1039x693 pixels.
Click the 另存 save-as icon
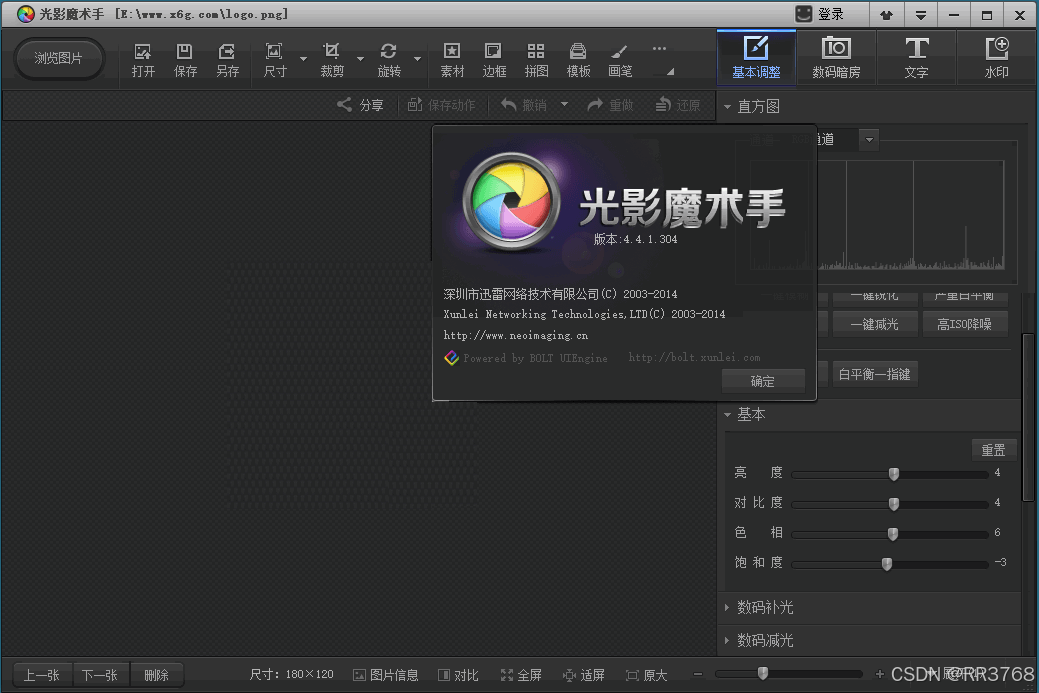227,60
